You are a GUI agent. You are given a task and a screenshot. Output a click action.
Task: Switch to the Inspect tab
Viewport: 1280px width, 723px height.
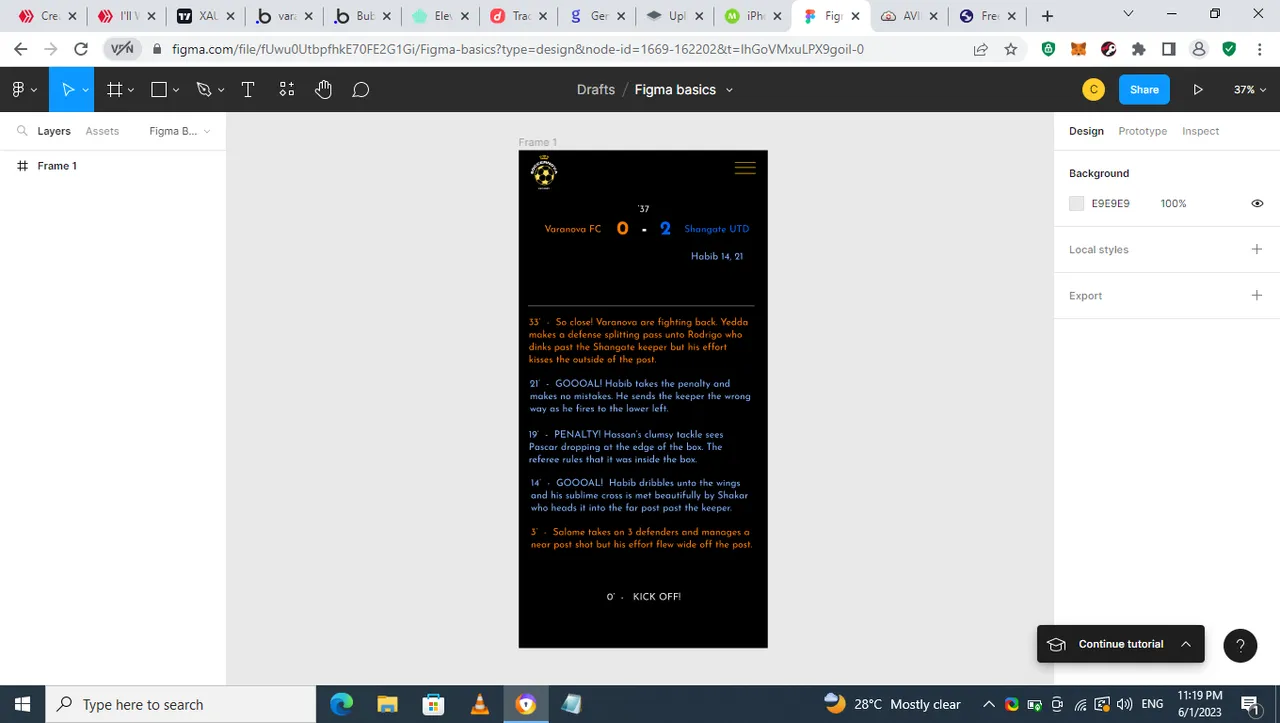pyautogui.click(x=1200, y=131)
